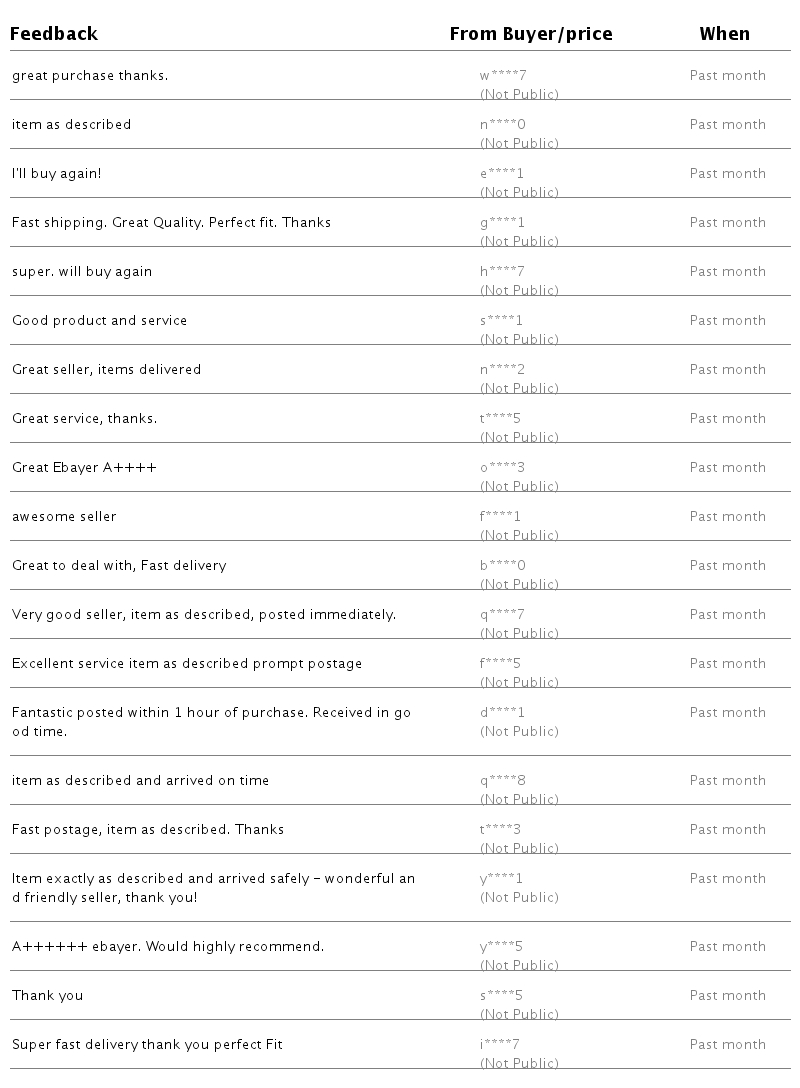Image resolution: width=800 pixels, height=1088 pixels.
Task: Click buyer b****0 username
Action: [503, 565]
